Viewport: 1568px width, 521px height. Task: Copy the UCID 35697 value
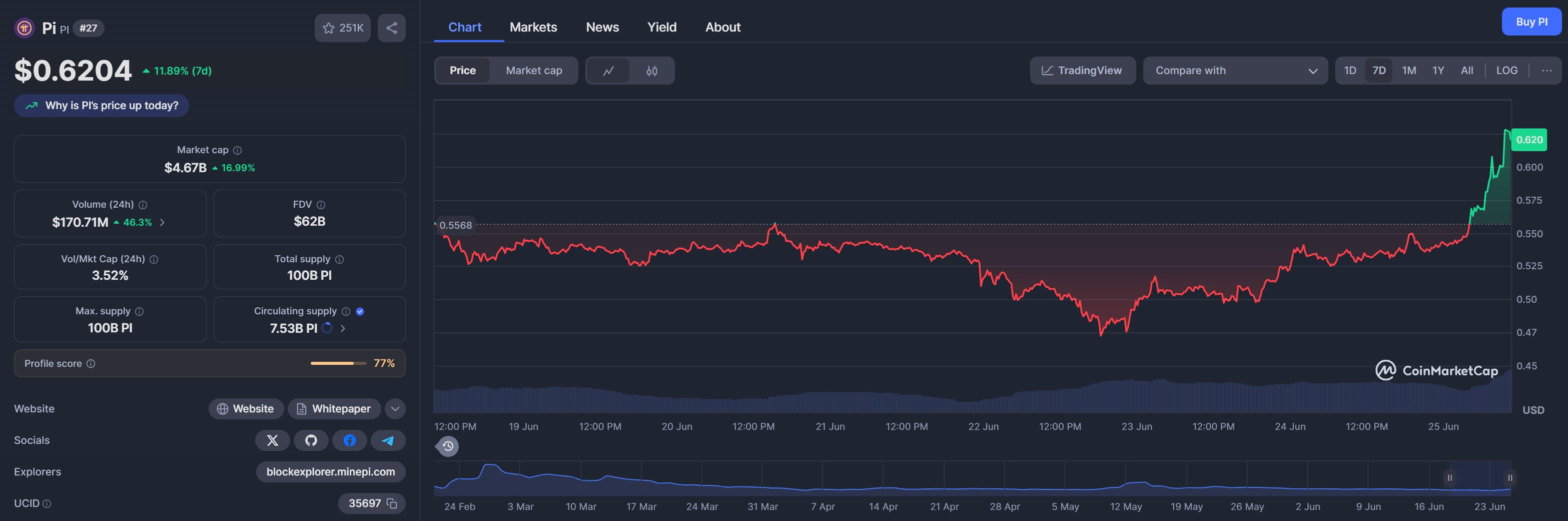[392, 503]
